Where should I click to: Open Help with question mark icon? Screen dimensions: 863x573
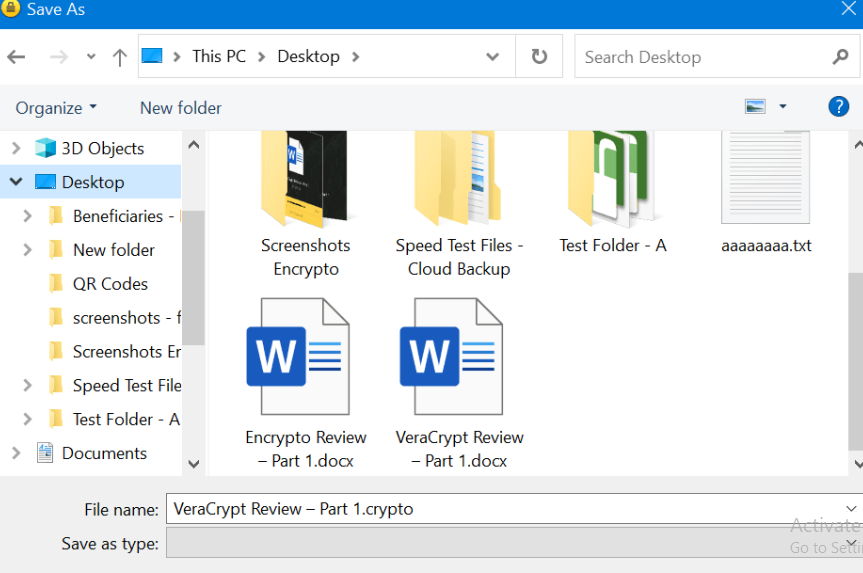[x=838, y=106]
